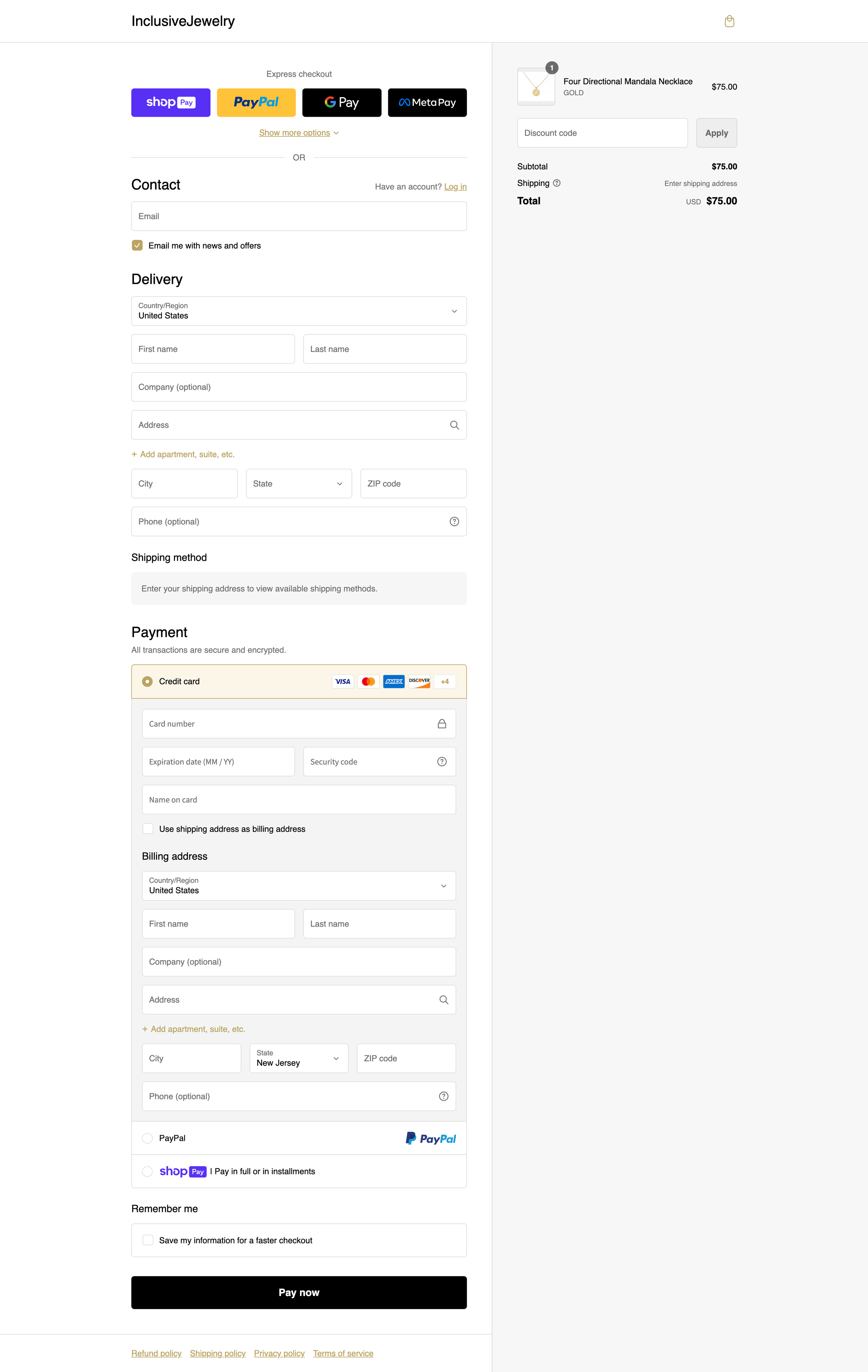Click the delivery address search magnifier icon
868x1372 pixels.
coord(454,425)
